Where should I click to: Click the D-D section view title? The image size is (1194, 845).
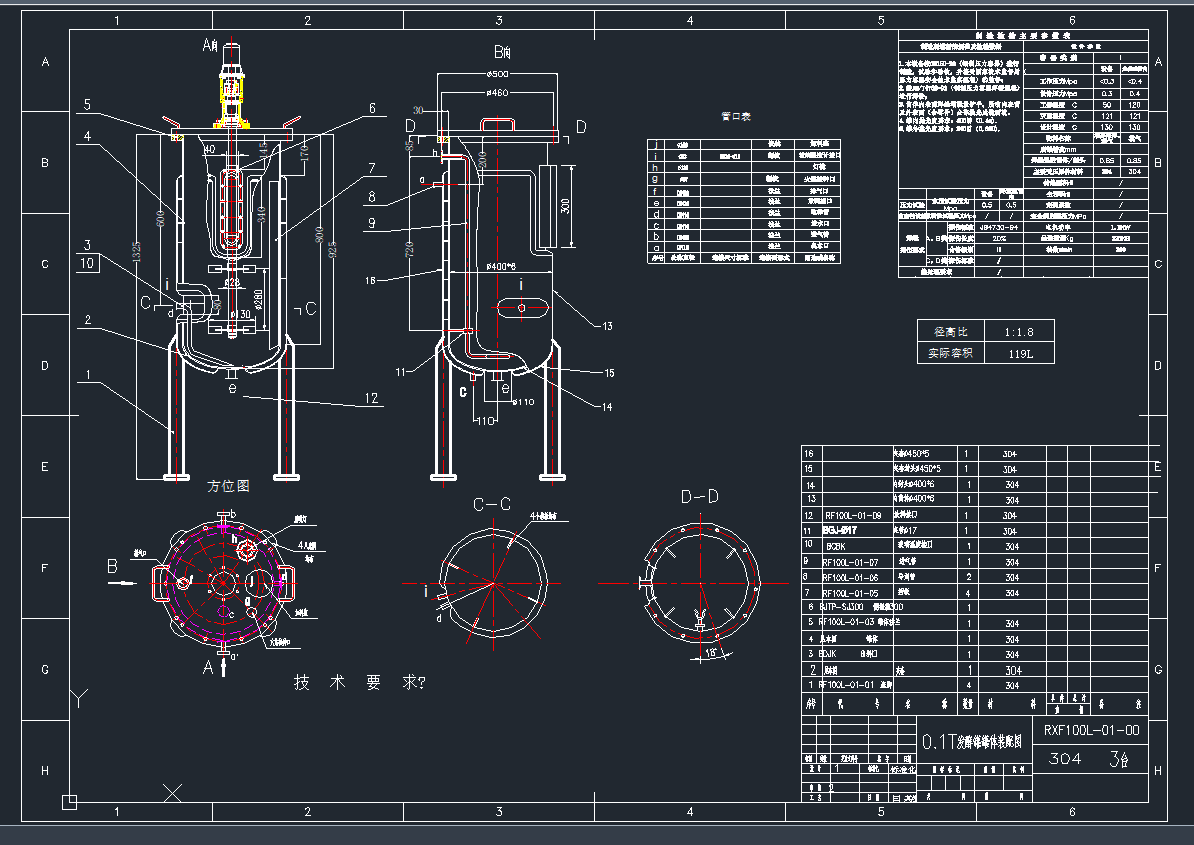[x=699, y=497]
